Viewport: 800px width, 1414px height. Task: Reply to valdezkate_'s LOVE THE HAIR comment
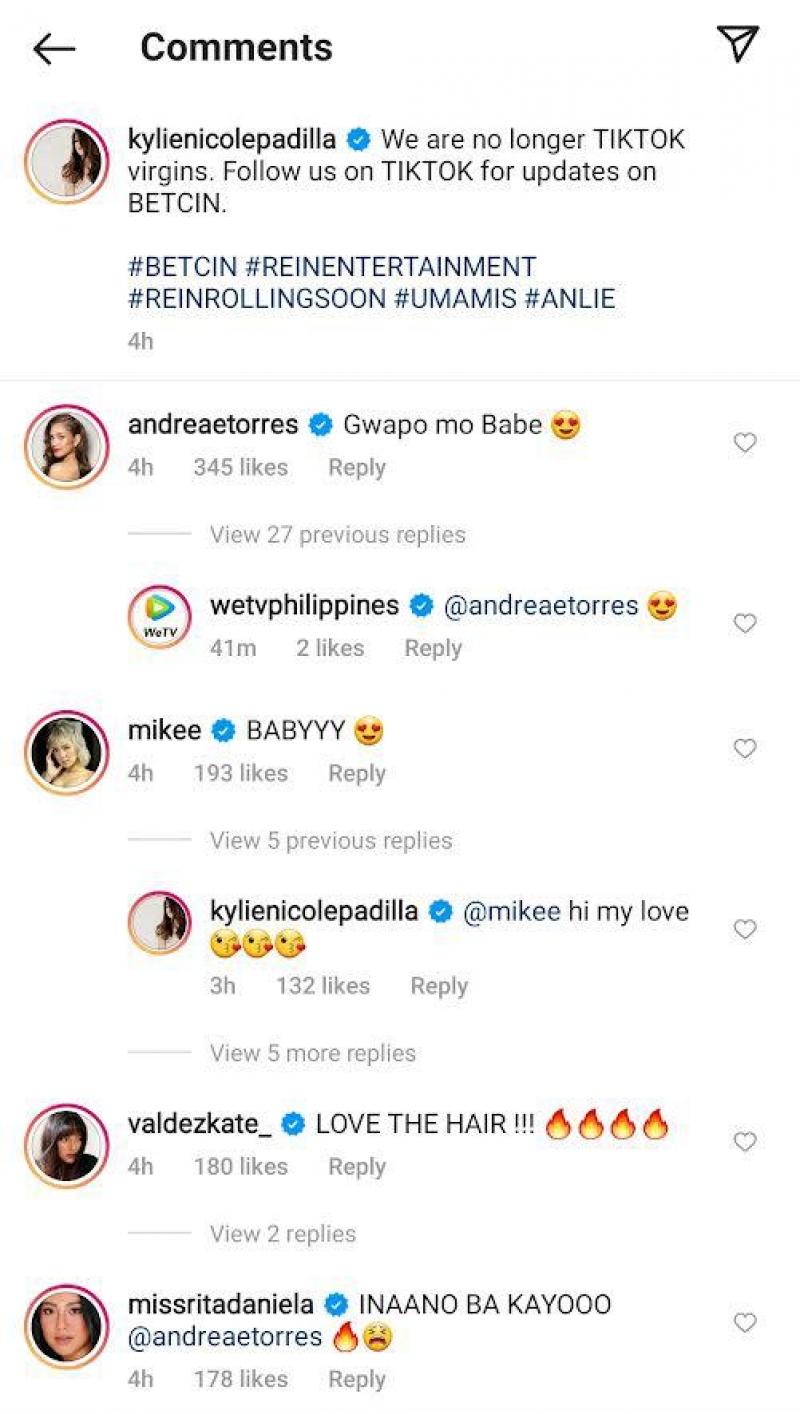(x=357, y=1167)
